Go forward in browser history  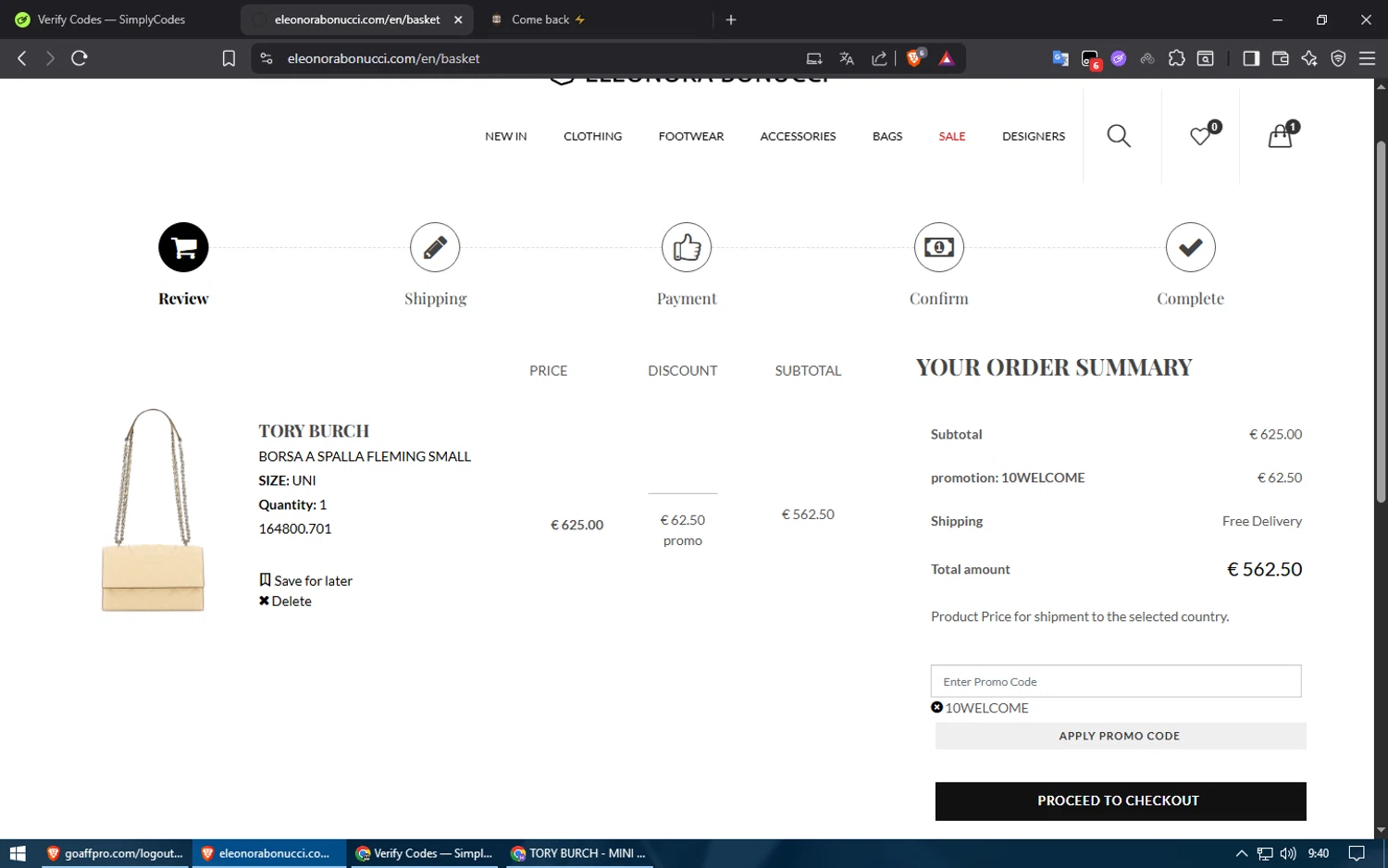point(50,58)
